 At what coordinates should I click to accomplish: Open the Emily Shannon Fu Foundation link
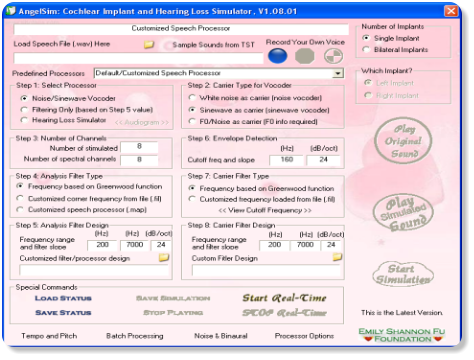tap(402, 335)
